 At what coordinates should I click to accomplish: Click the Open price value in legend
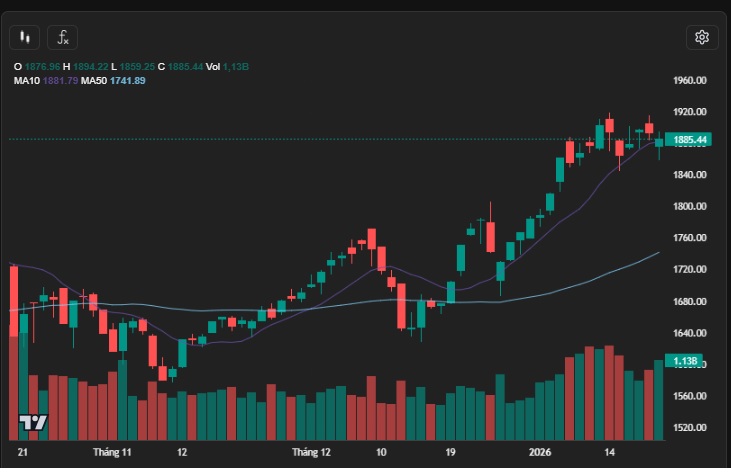42,66
